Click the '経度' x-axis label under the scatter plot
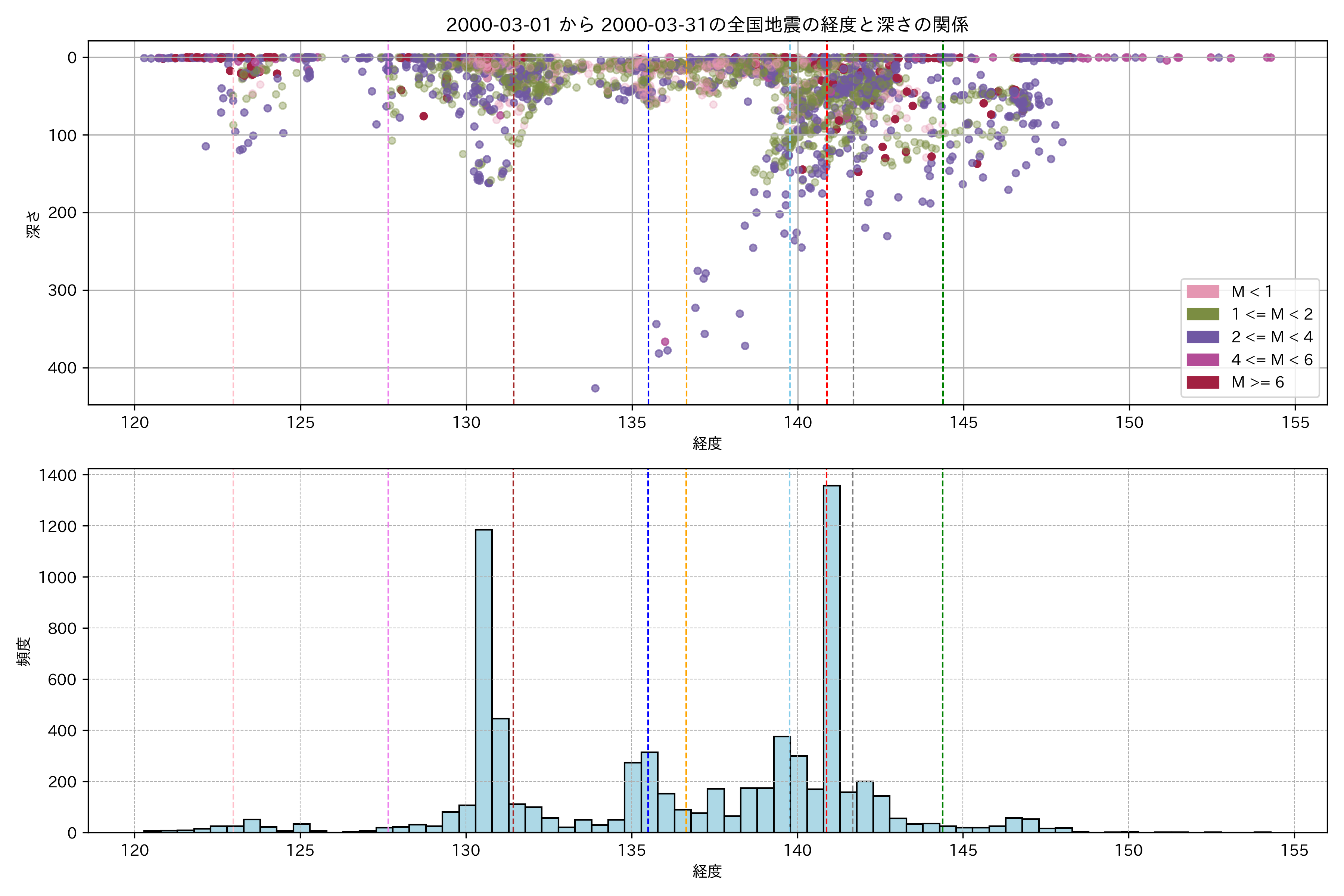The height and width of the screenshot is (896, 1344). click(x=707, y=444)
